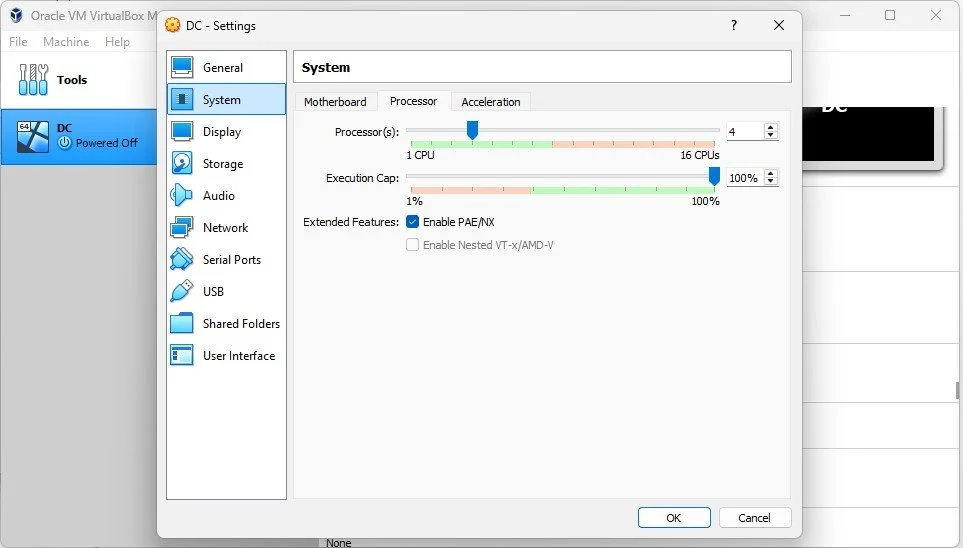Image resolution: width=963 pixels, height=548 pixels.
Task: Select the System chip icon in sidebar
Action: (182, 100)
